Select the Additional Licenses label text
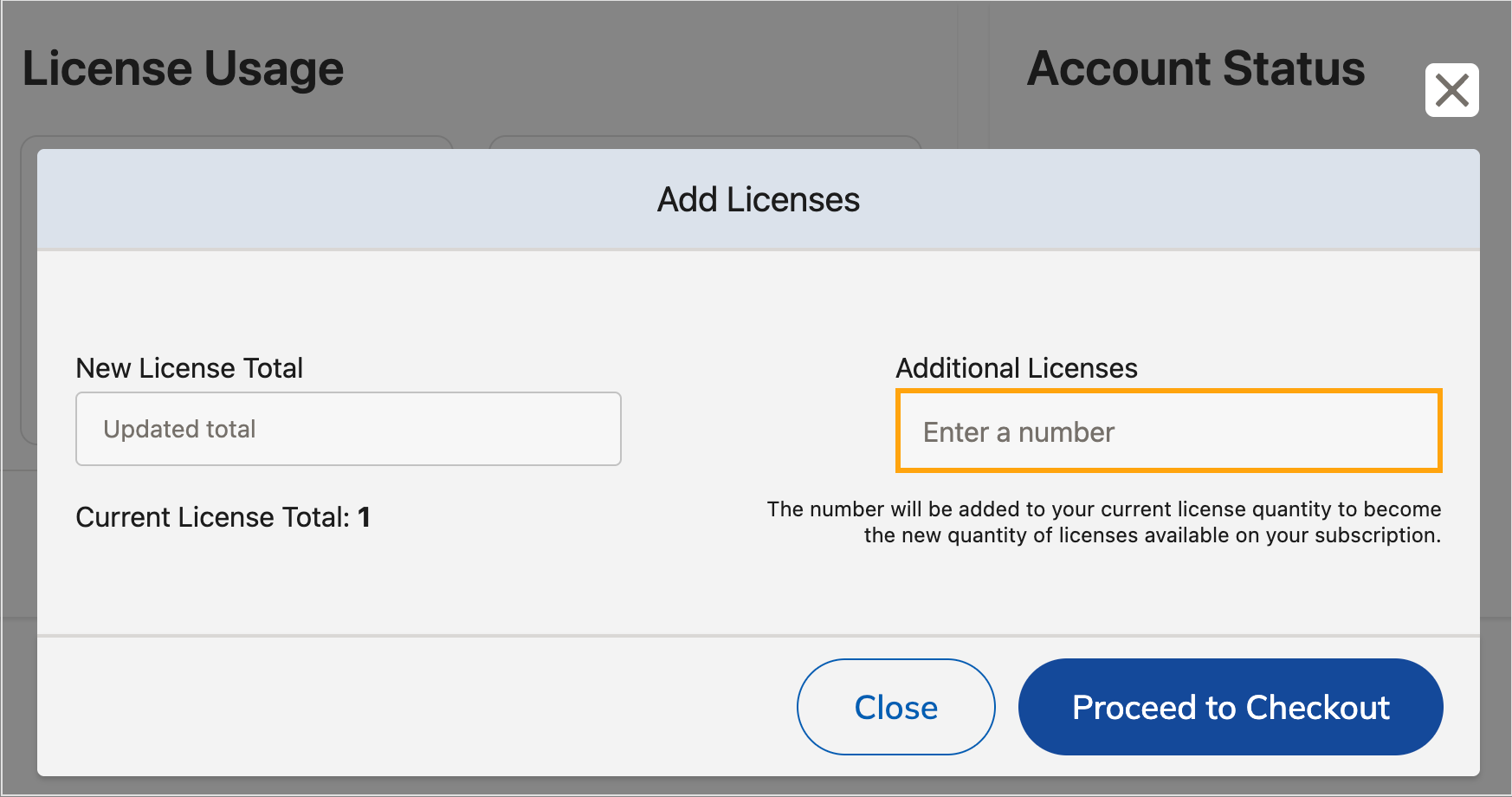The image size is (1512, 797). click(1016, 367)
